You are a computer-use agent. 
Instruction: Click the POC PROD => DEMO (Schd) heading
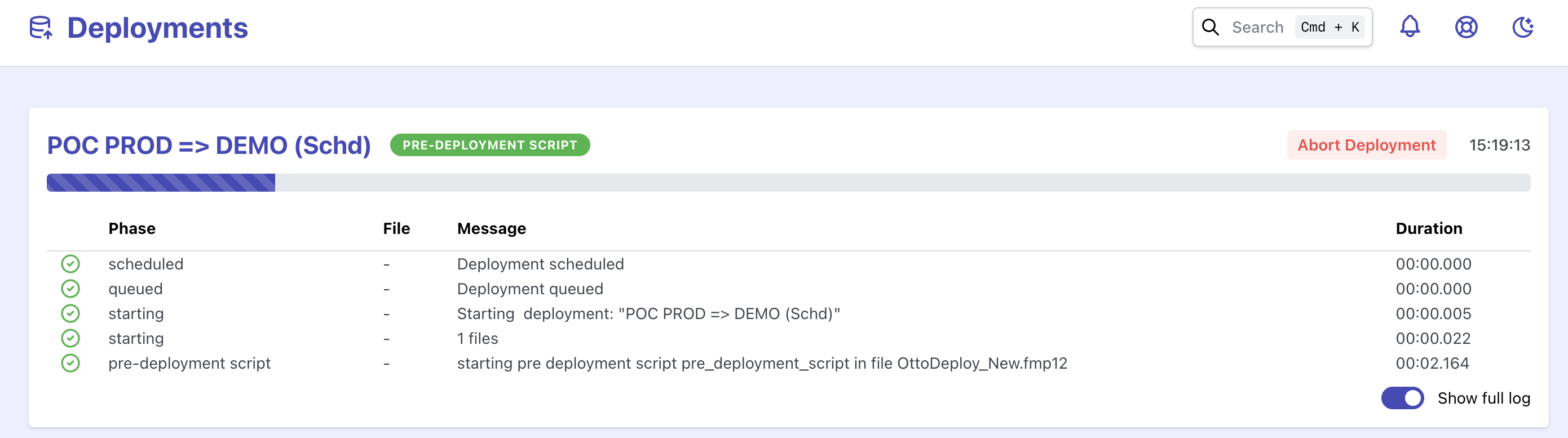click(209, 145)
